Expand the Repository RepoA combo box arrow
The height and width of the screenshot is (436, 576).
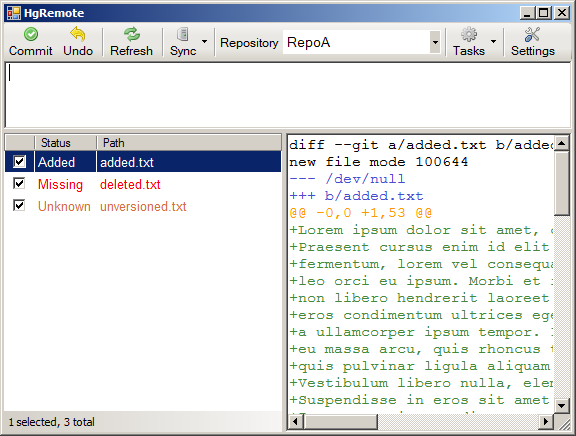435,42
